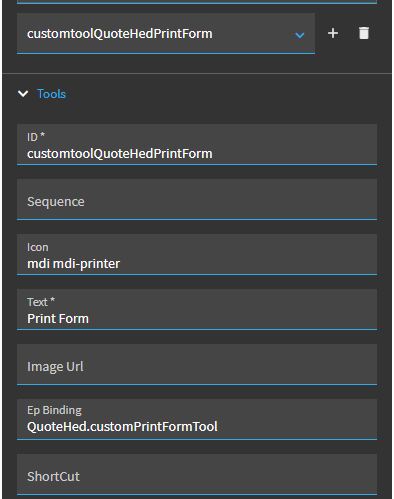Screen dimensions: 394x499
Task: Add a new tool with the plus icon
Action: click(333, 33)
